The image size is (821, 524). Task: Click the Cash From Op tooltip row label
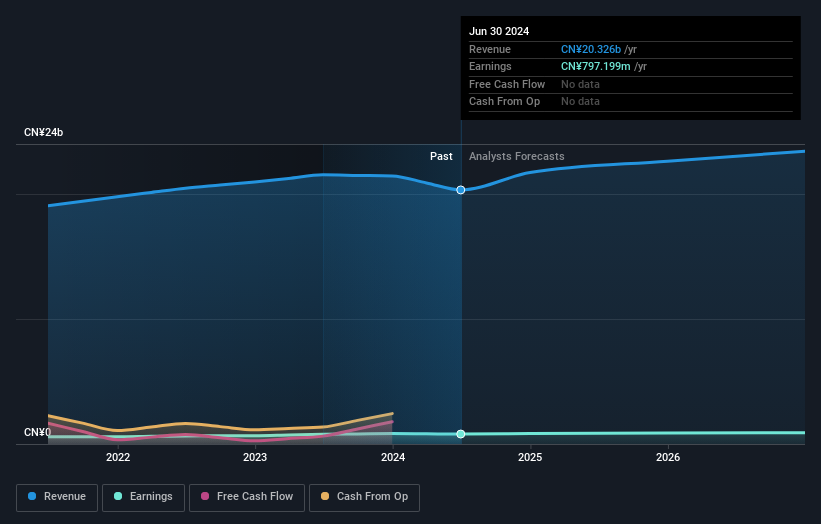tap(504, 102)
